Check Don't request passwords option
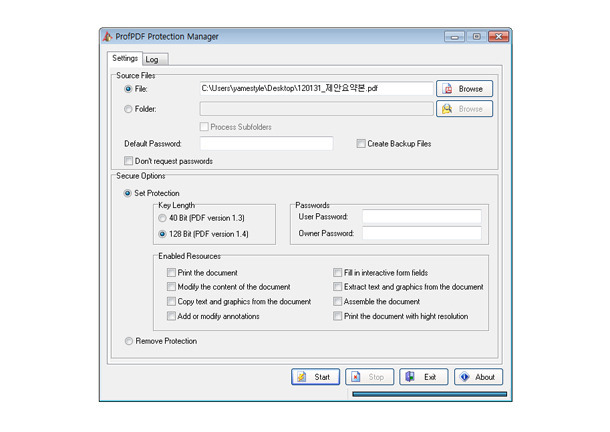Image resolution: width=610 pixels, height=432 pixels. point(128,161)
